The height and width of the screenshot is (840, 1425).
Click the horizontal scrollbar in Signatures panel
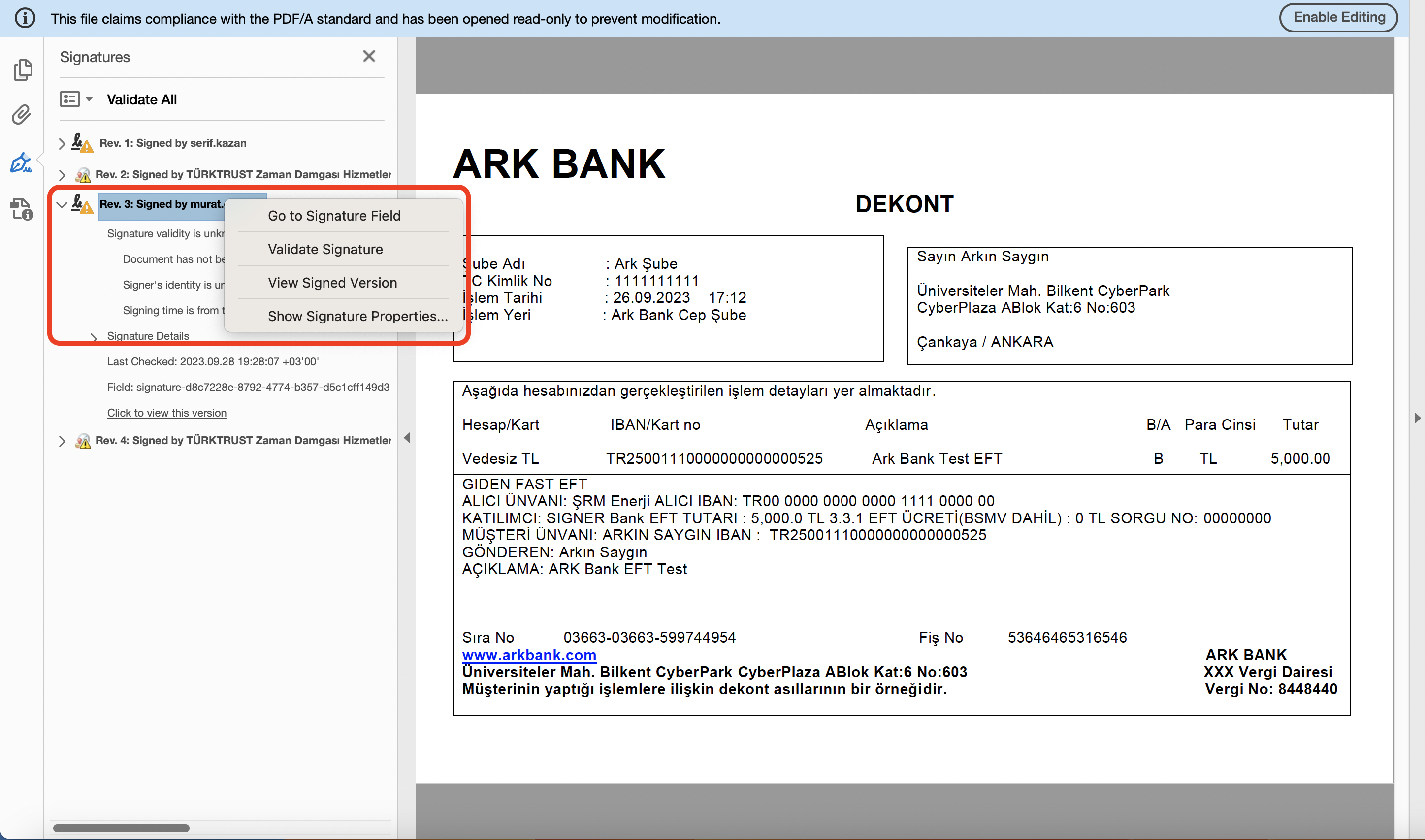(121, 828)
